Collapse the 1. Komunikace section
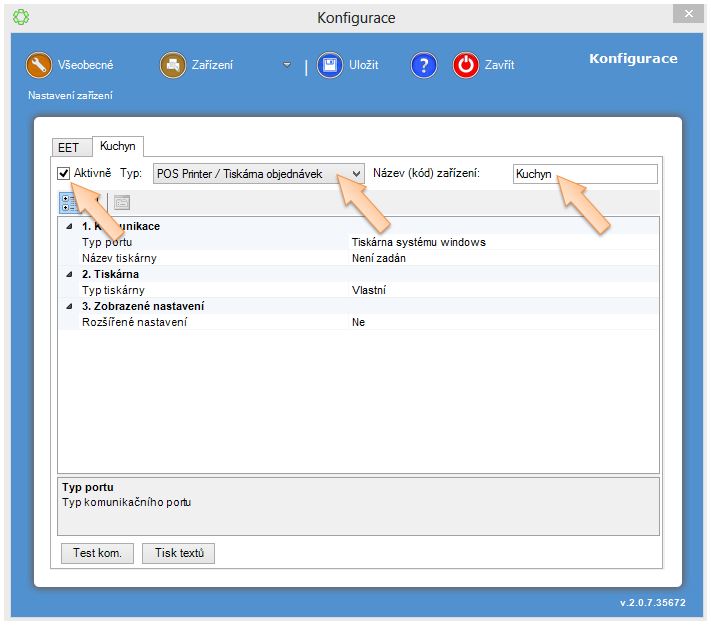The height and width of the screenshot is (626, 711). [69, 226]
